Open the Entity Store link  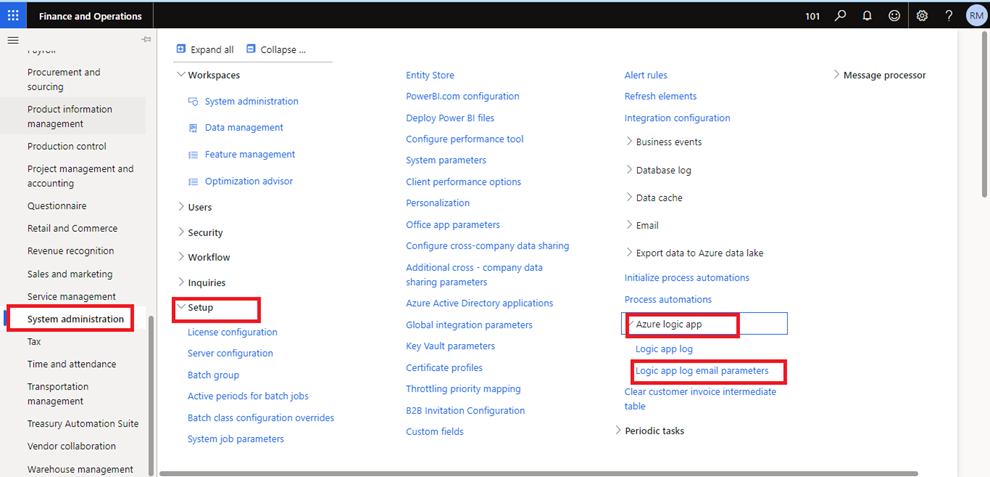point(430,75)
